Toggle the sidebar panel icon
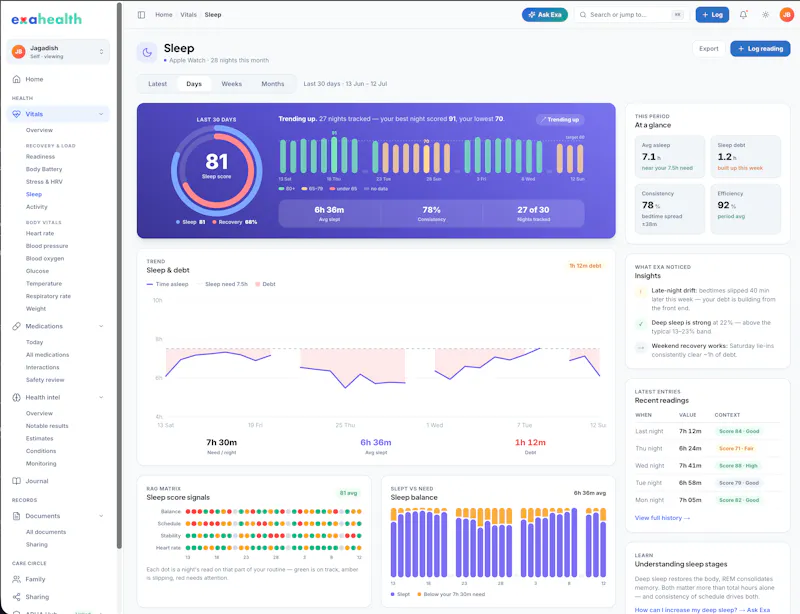This screenshot has width=800, height=614. 141,15
